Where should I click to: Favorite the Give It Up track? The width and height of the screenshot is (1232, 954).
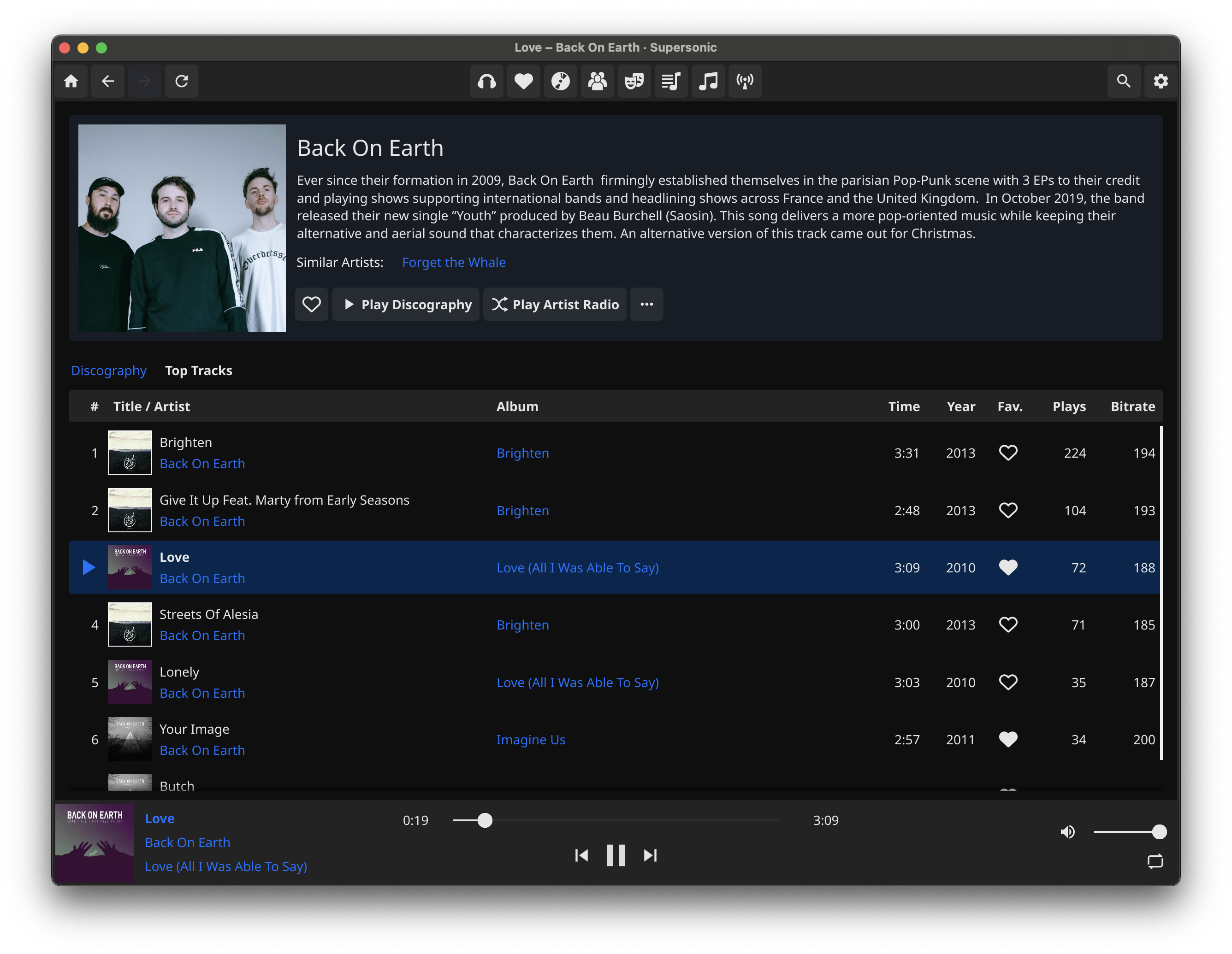1008,510
